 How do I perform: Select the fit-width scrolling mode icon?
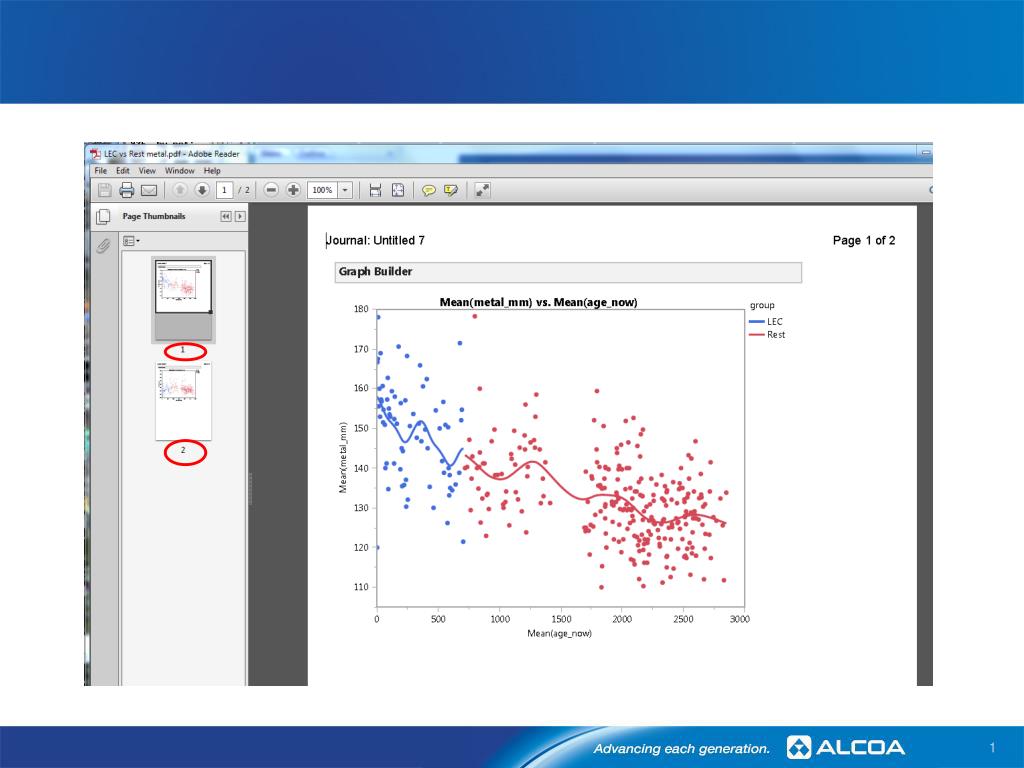point(376,190)
